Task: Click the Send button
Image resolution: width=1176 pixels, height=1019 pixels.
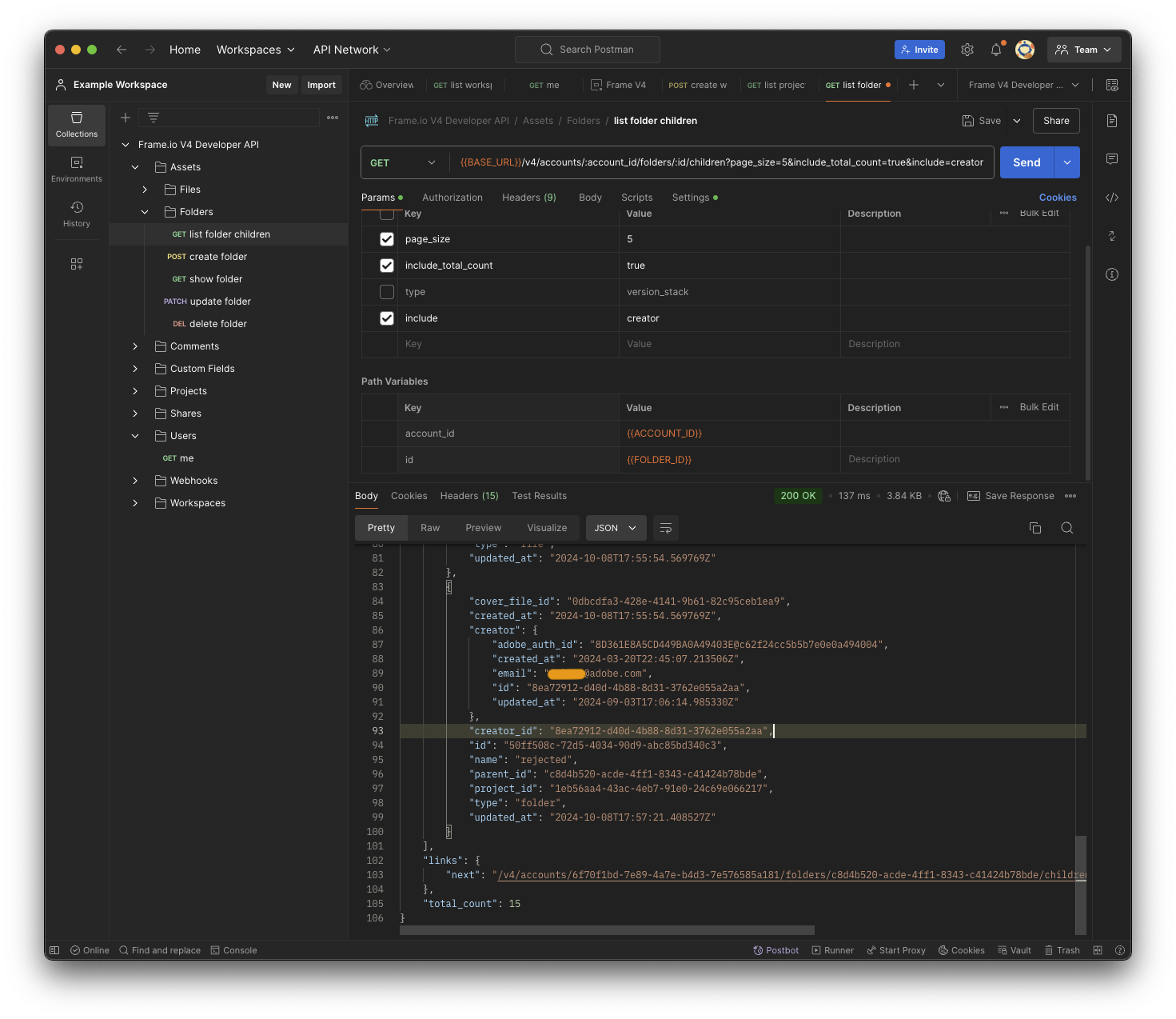Action: (1027, 162)
